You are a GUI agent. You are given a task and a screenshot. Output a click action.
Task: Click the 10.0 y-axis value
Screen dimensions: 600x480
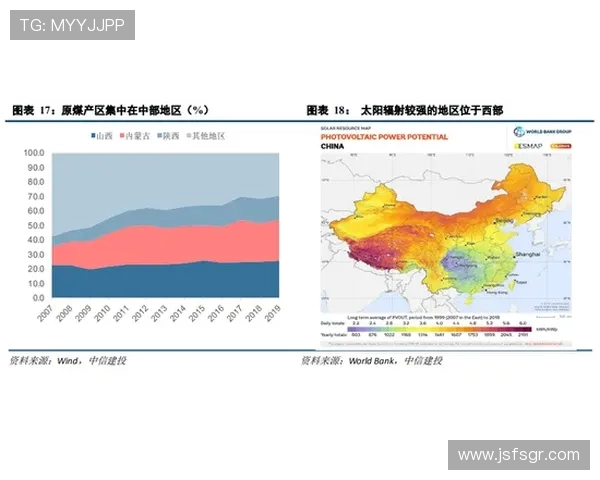point(36,284)
